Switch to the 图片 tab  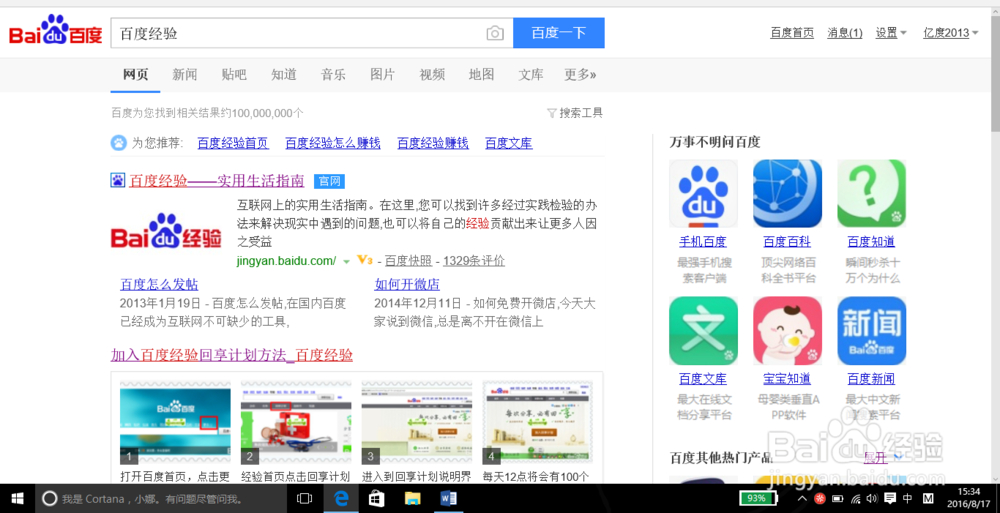pyautogui.click(x=383, y=75)
